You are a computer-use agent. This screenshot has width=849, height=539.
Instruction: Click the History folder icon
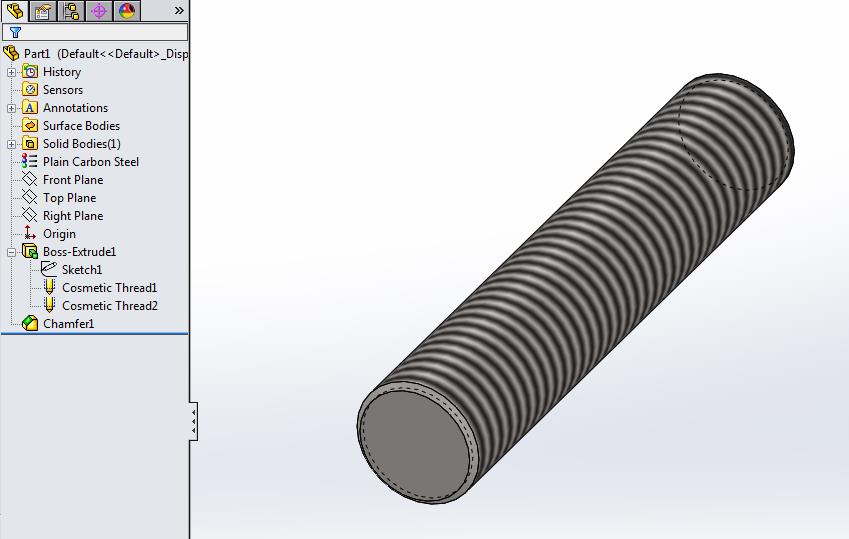[30, 72]
